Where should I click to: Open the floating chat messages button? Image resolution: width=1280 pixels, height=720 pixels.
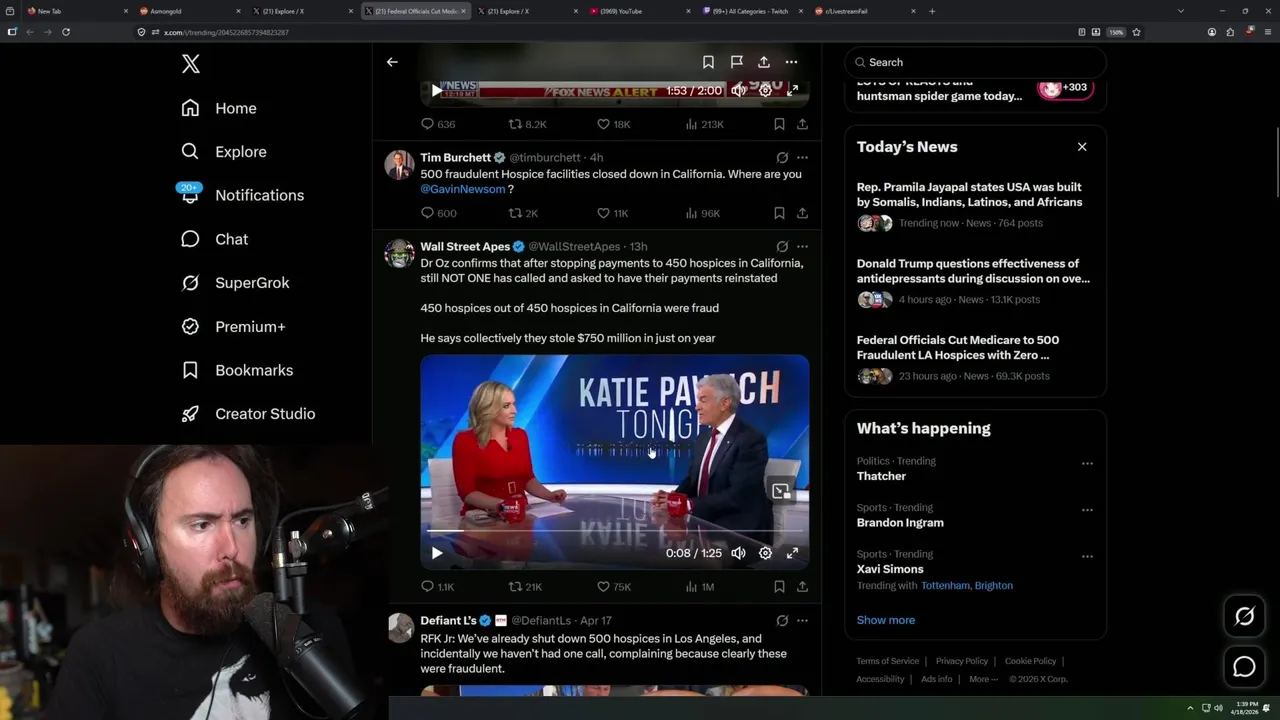click(1244, 667)
